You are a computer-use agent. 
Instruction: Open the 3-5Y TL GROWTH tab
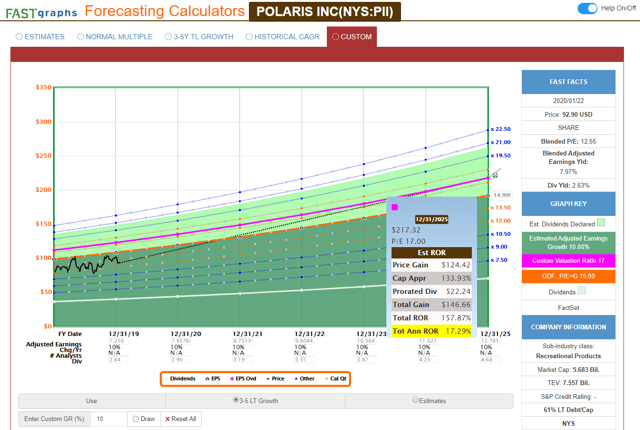(199, 37)
